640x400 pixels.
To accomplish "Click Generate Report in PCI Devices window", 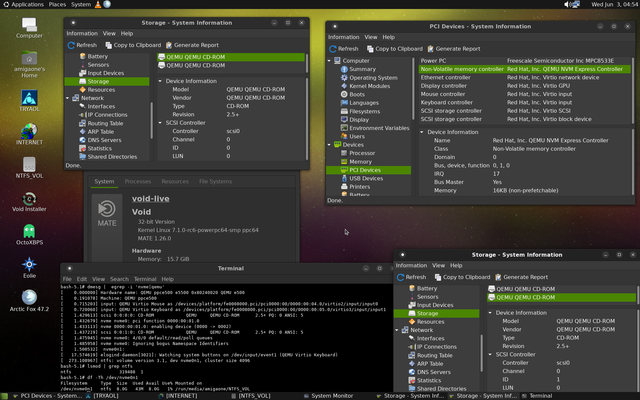I will coord(453,49).
